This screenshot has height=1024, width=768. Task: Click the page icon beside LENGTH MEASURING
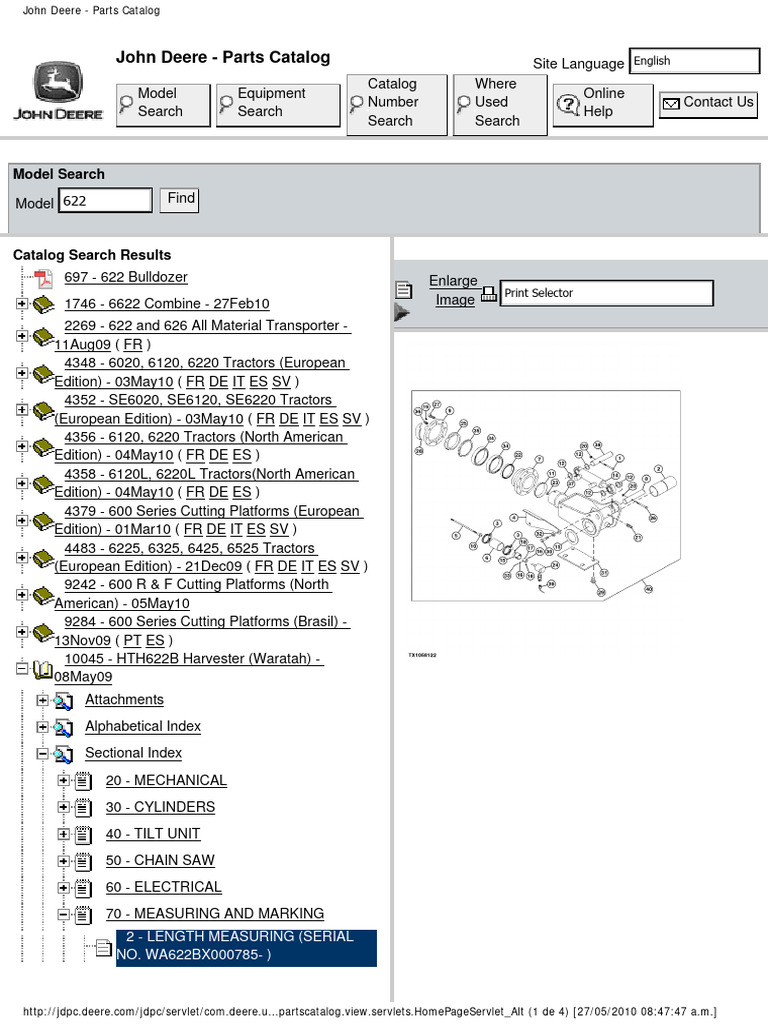click(103, 947)
